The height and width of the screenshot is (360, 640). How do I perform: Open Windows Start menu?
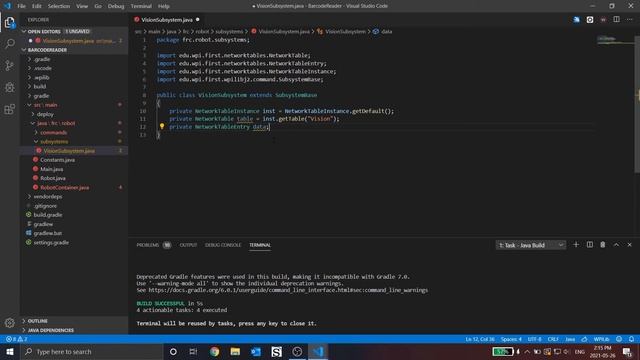click(x=10, y=351)
